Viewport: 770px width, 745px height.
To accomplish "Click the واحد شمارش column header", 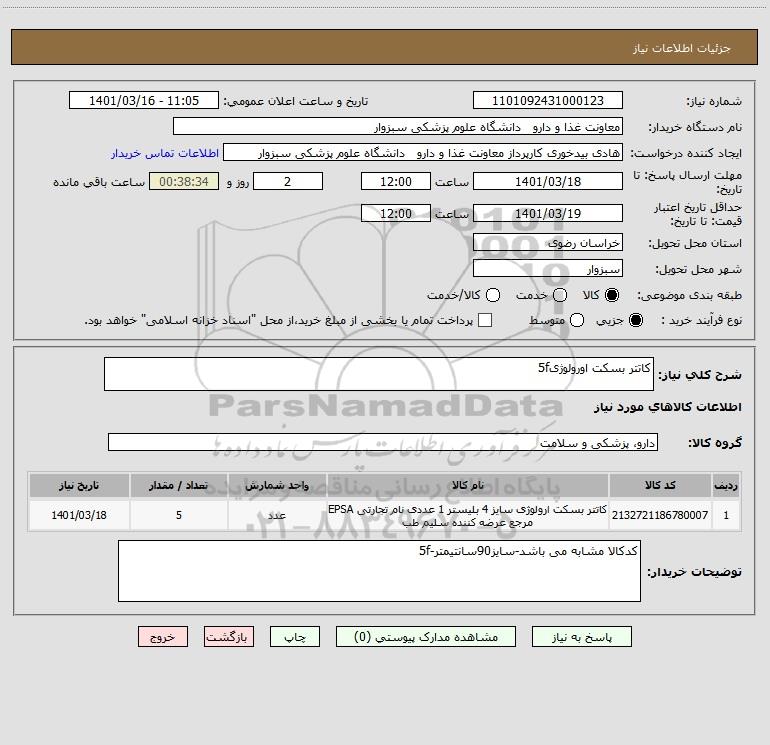I will pos(277,486).
